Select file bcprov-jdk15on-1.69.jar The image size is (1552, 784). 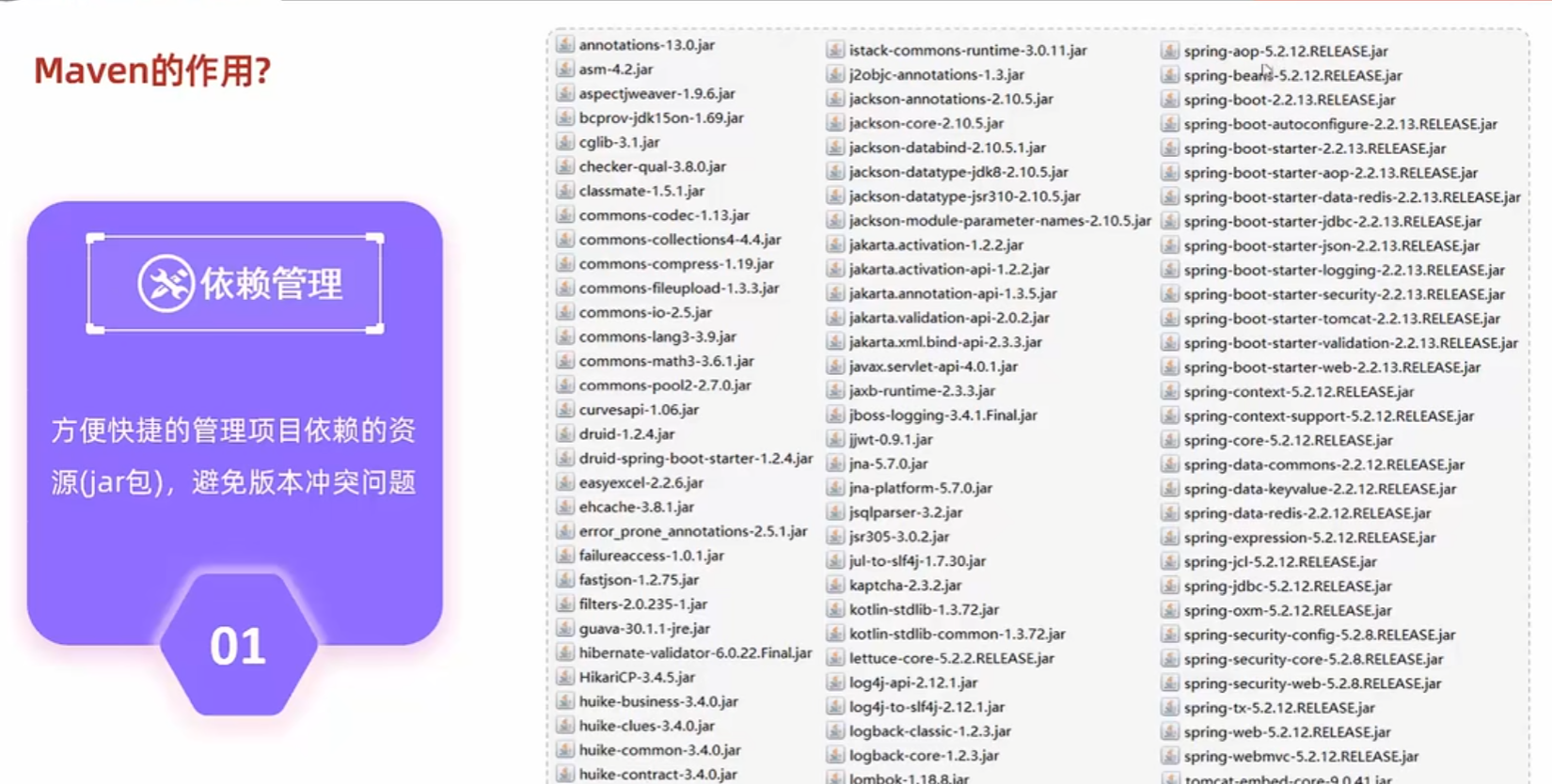661,118
